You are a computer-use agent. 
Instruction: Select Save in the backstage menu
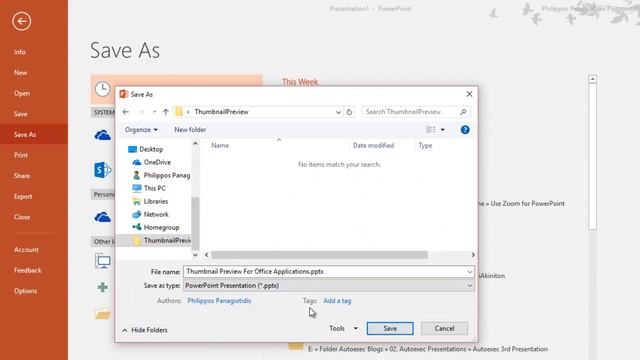20,114
